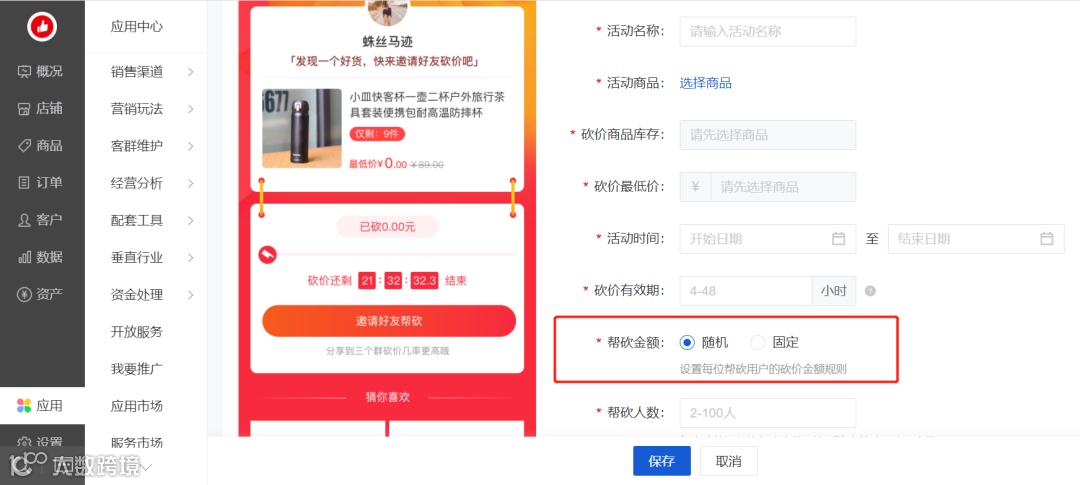Open the 数据 bar chart icon
Viewport: 1080px width, 485px height.
[x=24, y=257]
